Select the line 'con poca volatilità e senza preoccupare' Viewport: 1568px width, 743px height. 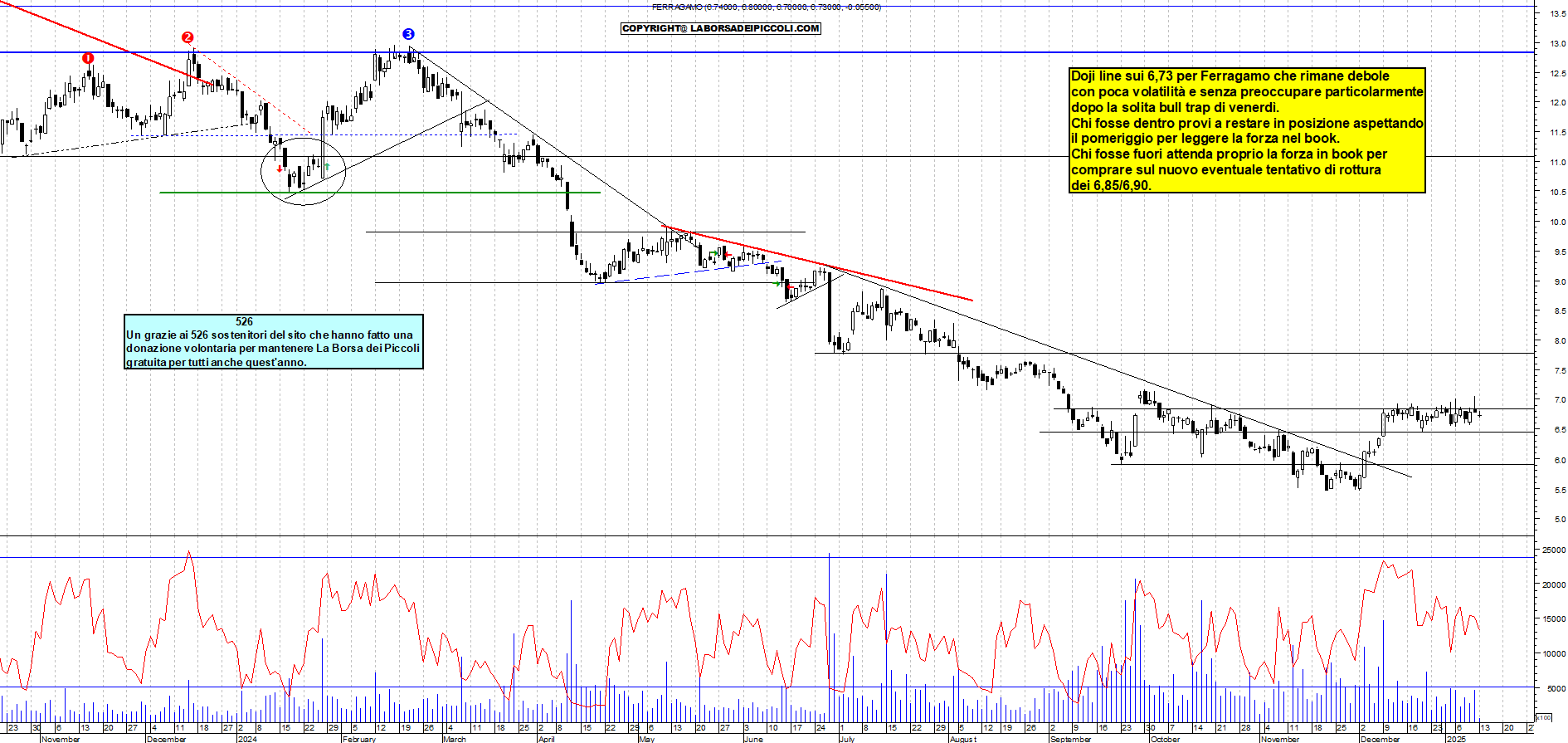tap(1247, 91)
